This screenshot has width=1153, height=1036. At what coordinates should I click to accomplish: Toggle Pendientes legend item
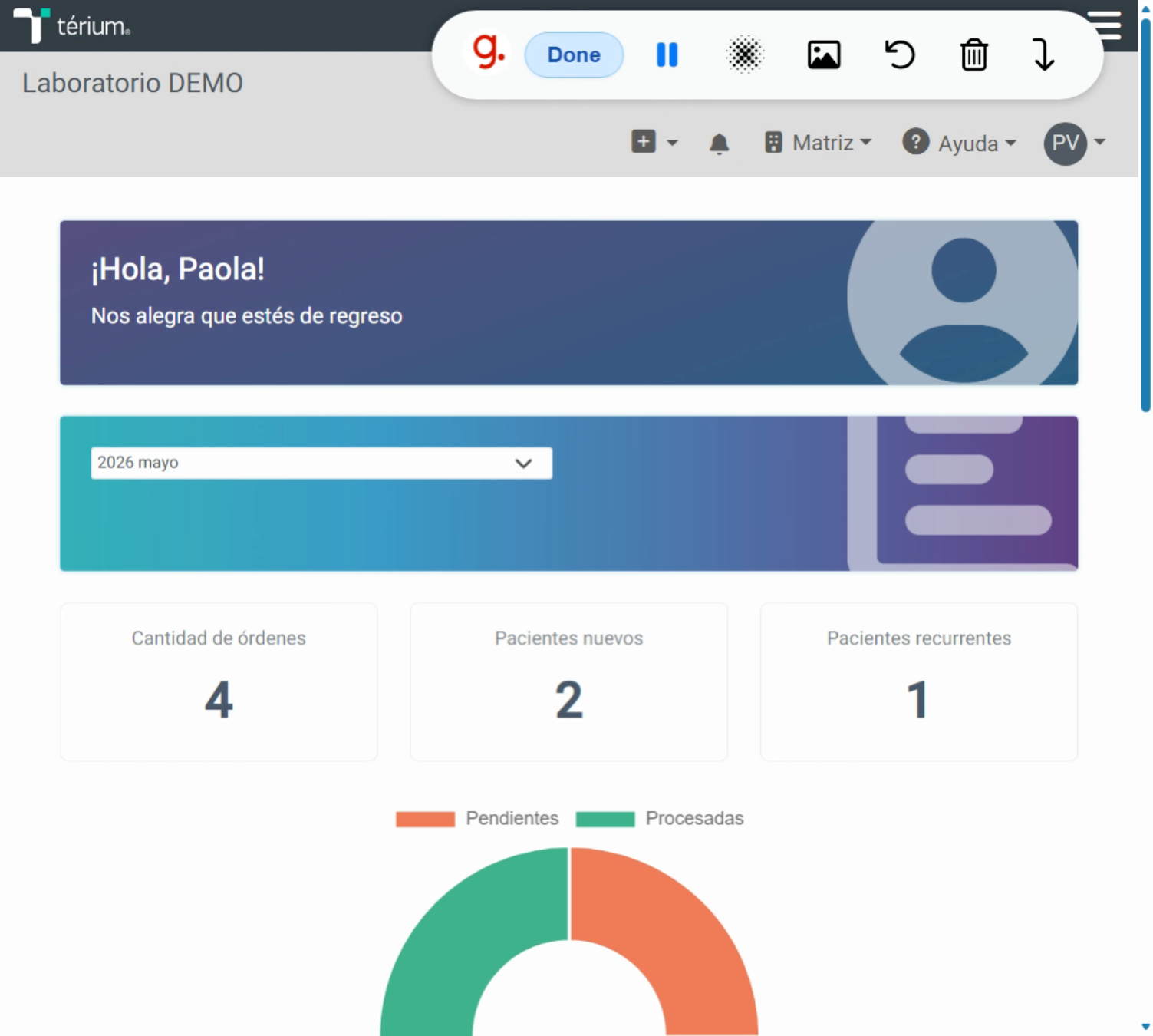[477, 819]
